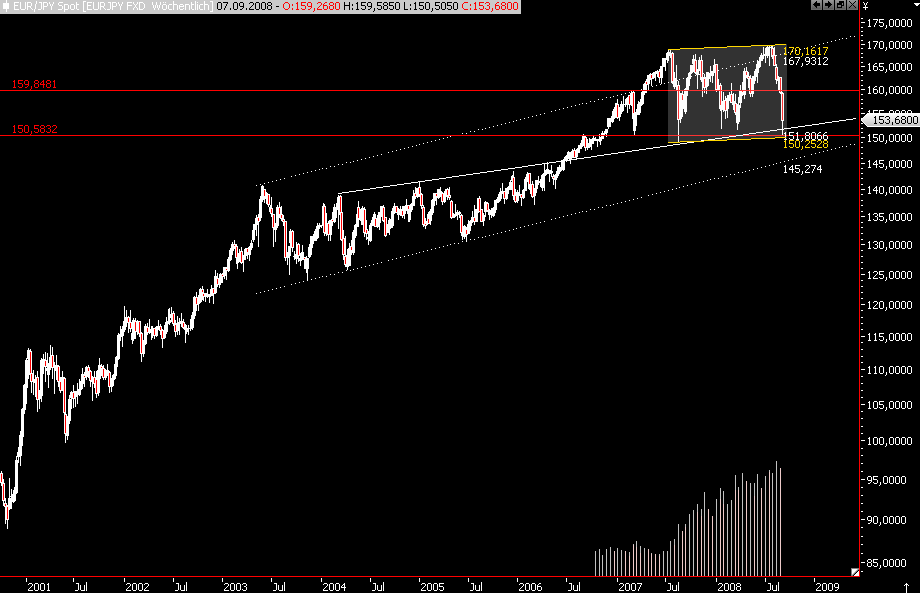Click the 100,0000 price axis label
Image resolution: width=920 pixels, height=593 pixels.
[x=889, y=441]
